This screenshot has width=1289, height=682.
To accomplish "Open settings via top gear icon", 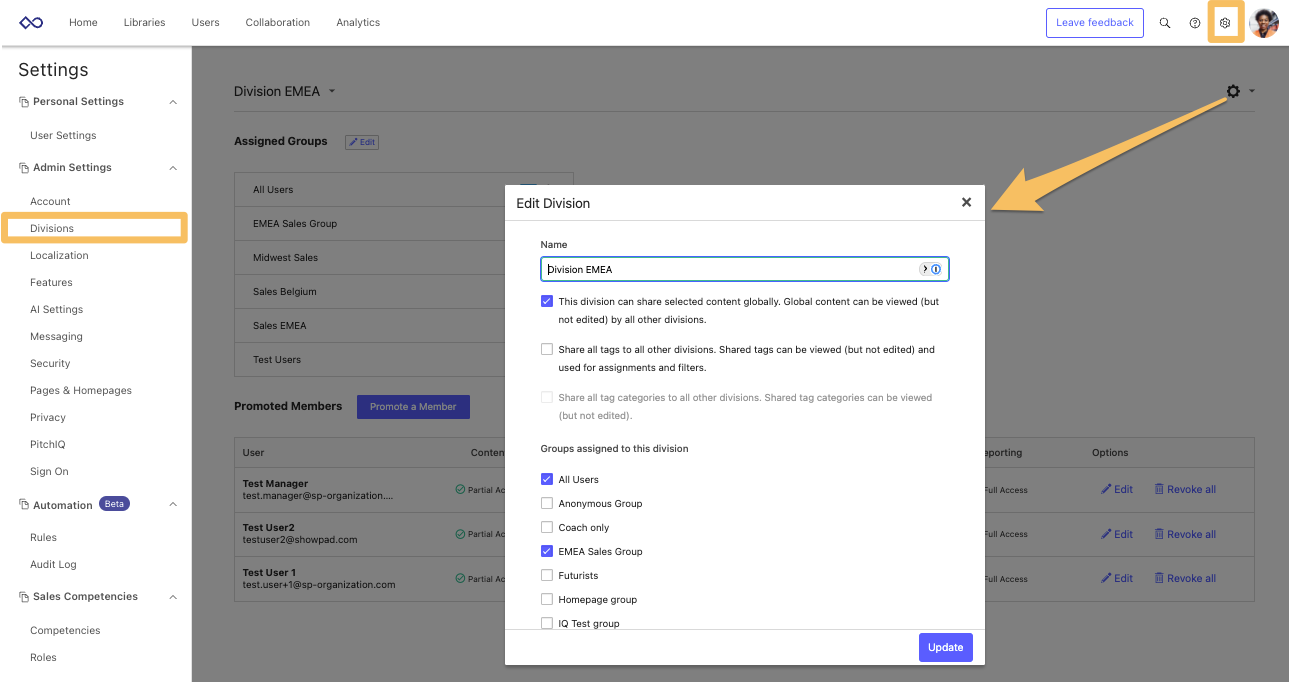I will 1225,23.
